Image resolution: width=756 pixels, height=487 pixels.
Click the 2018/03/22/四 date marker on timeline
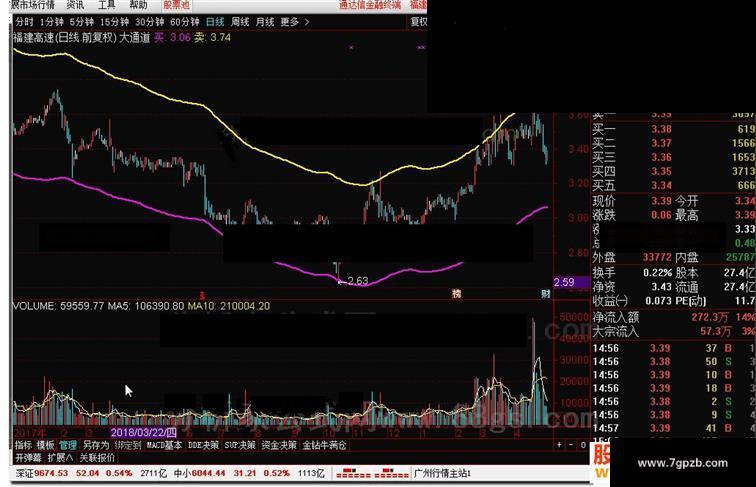144,432
